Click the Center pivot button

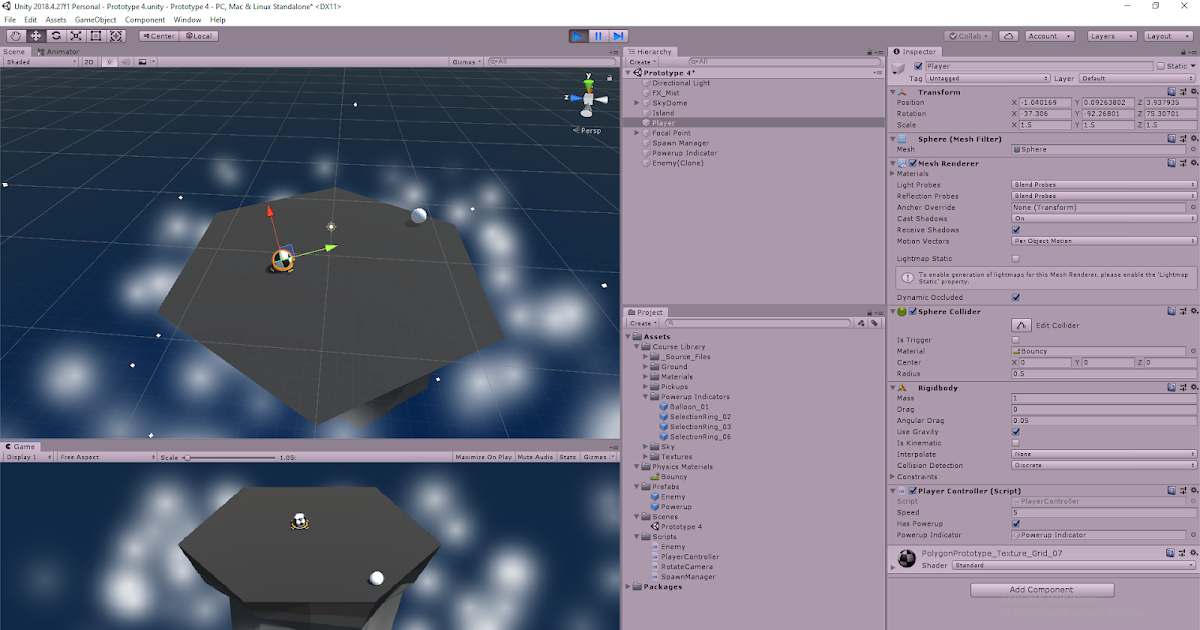(158, 35)
